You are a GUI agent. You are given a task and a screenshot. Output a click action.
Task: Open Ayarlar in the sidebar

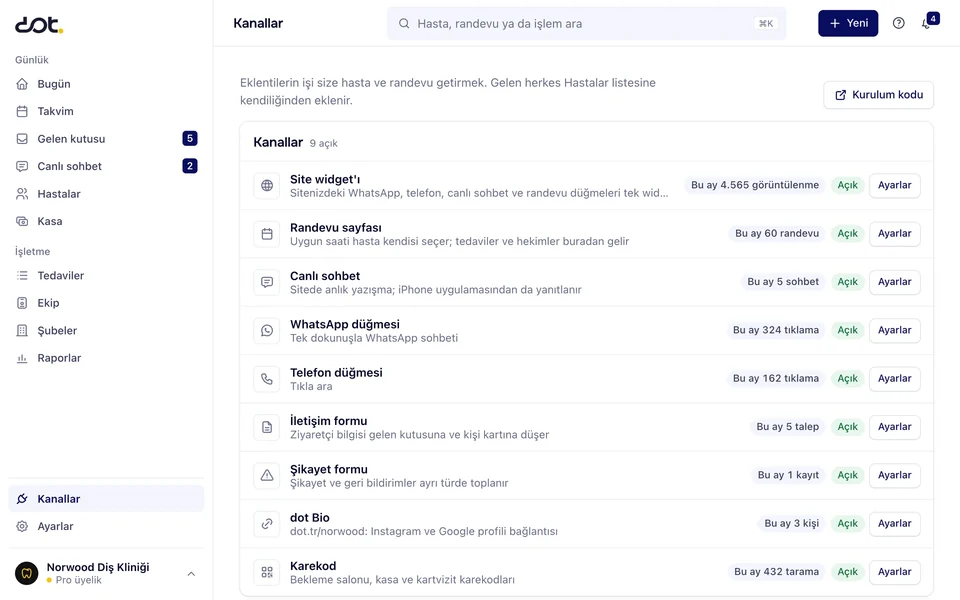(x=106, y=527)
